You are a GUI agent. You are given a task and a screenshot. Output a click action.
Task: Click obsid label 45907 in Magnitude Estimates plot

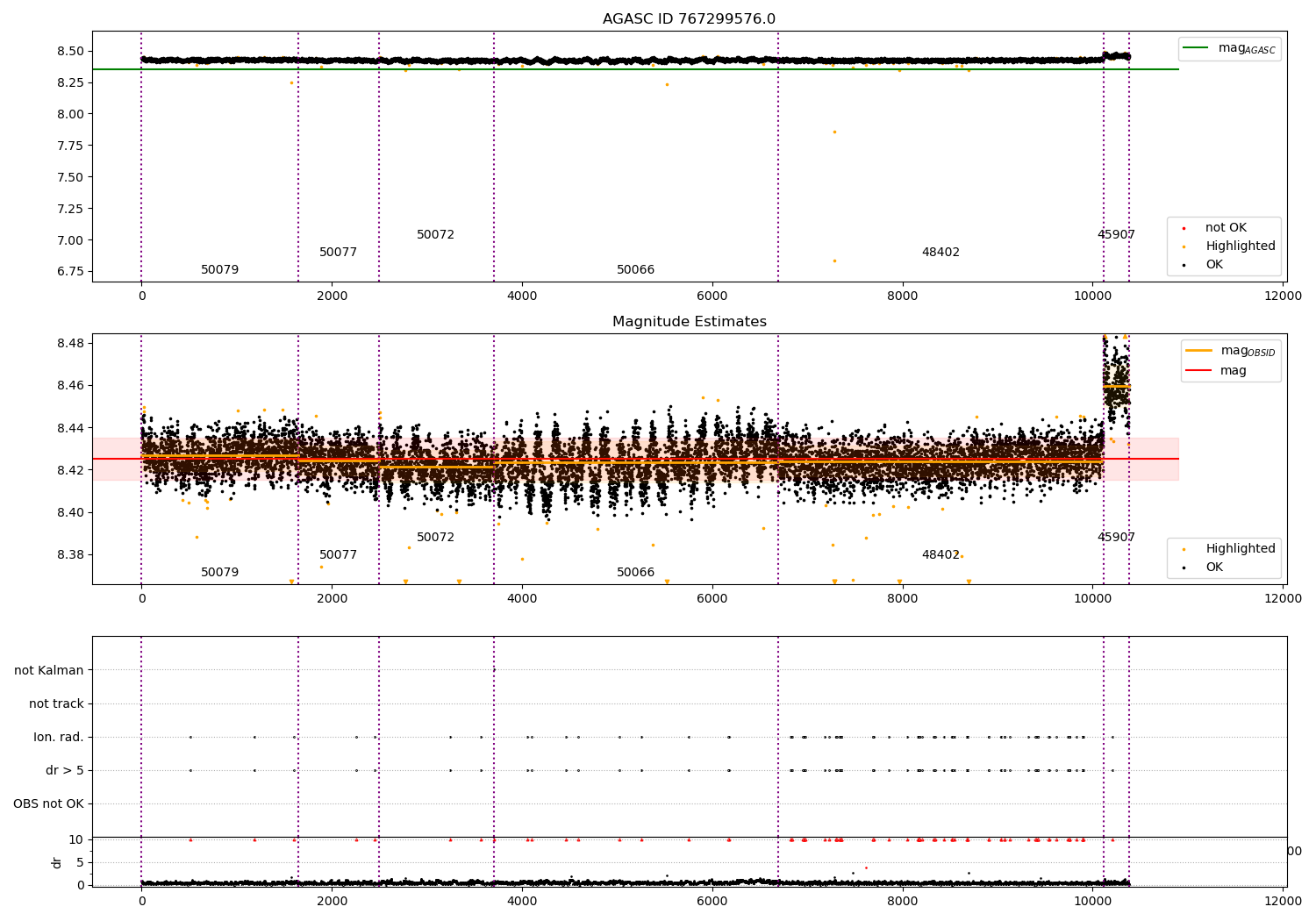pos(1116,538)
